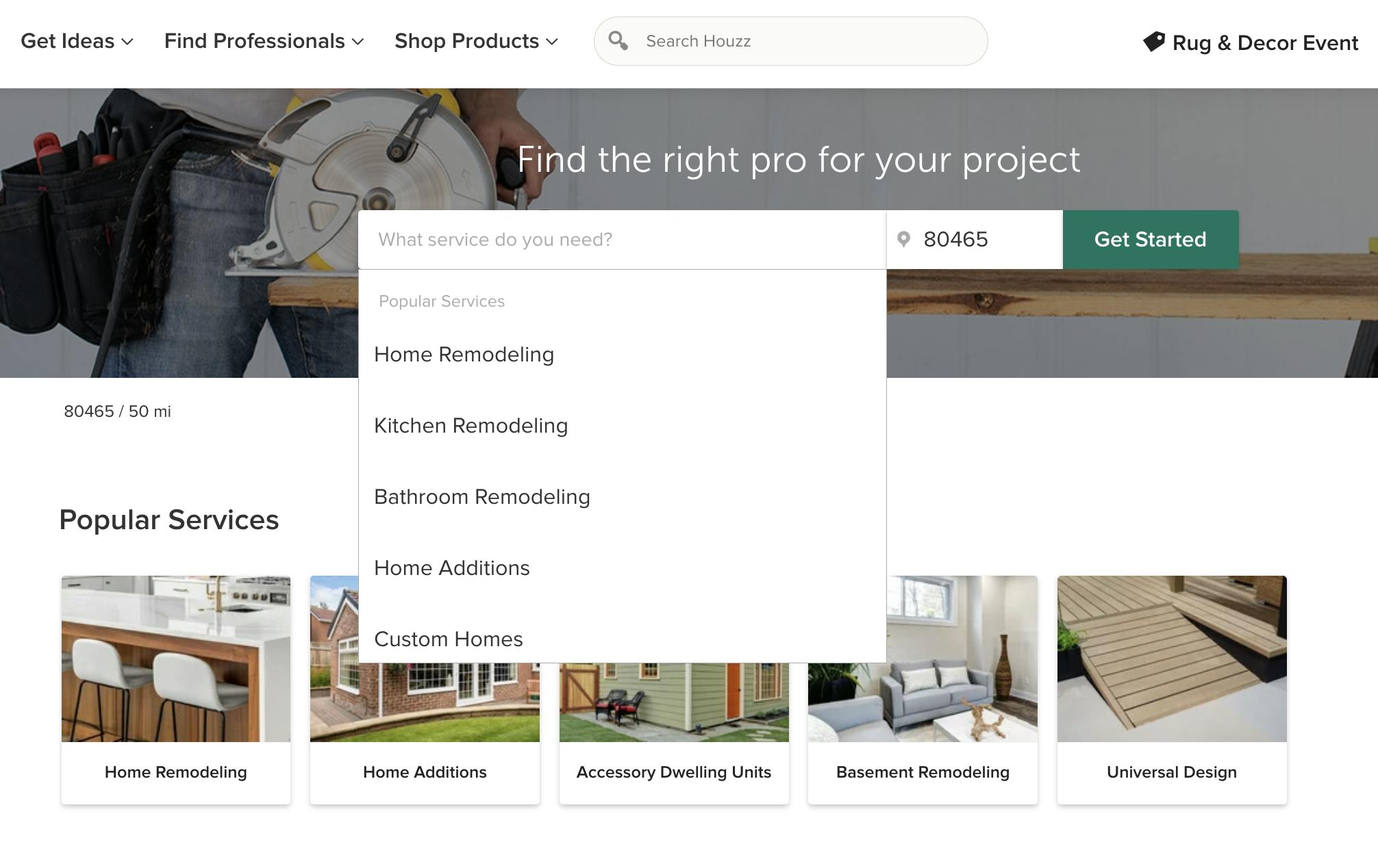This screenshot has width=1378, height=868.
Task: Click the Home Additions thumbnail card
Action: point(425,689)
